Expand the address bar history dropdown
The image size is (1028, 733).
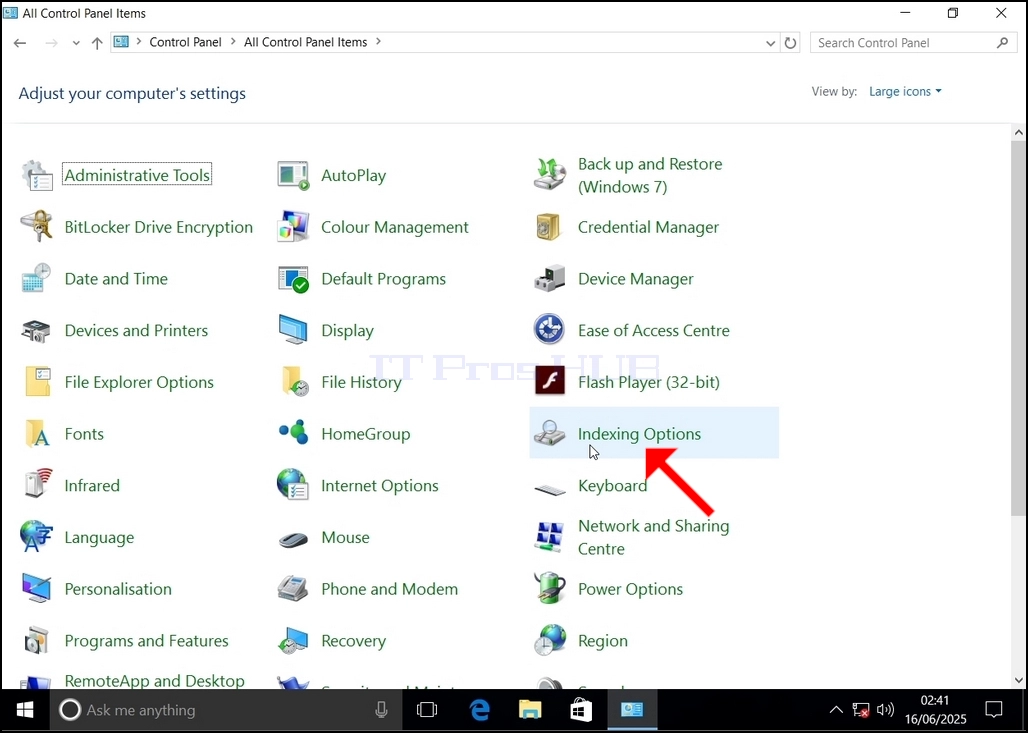(770, 43)
